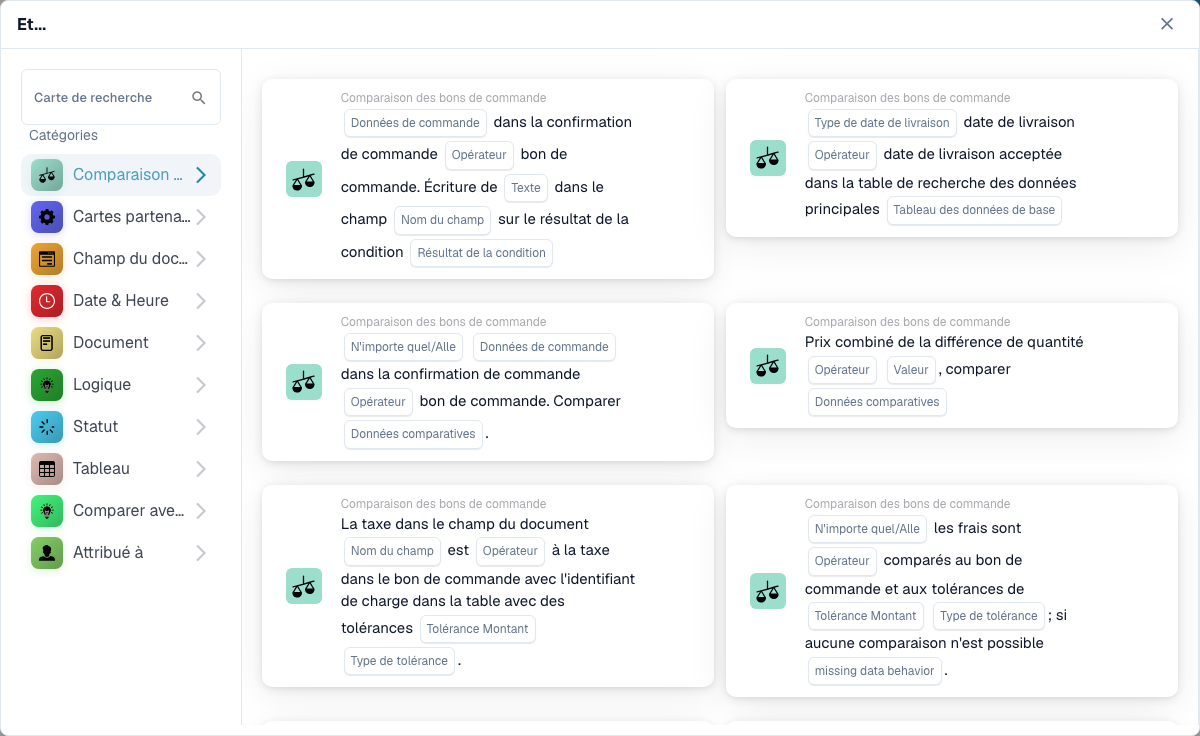Click the Nom du champ chip in first card

coord(442,220)
